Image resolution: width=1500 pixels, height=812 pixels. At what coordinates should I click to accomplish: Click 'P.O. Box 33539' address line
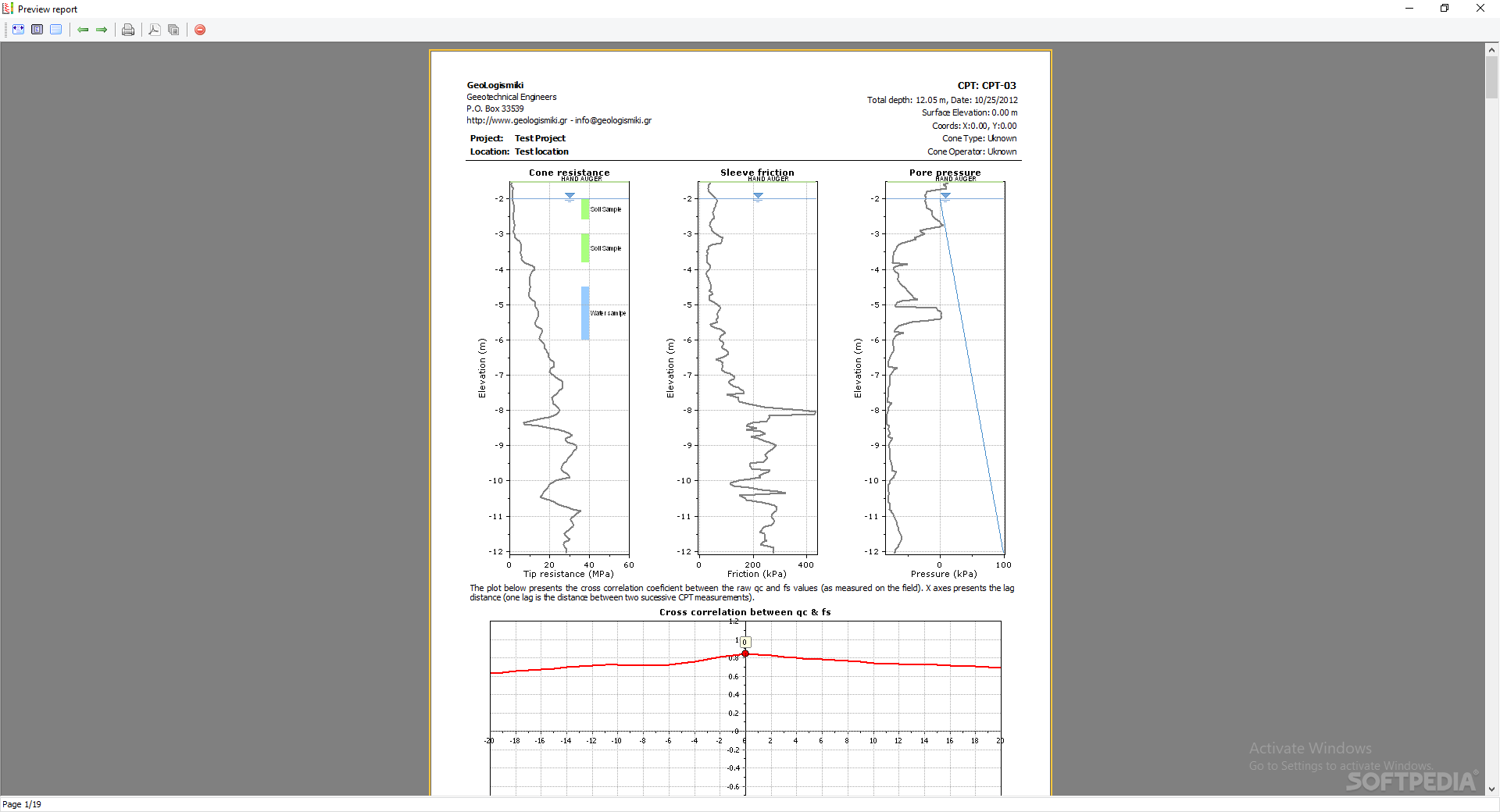[x=495, y=109]
